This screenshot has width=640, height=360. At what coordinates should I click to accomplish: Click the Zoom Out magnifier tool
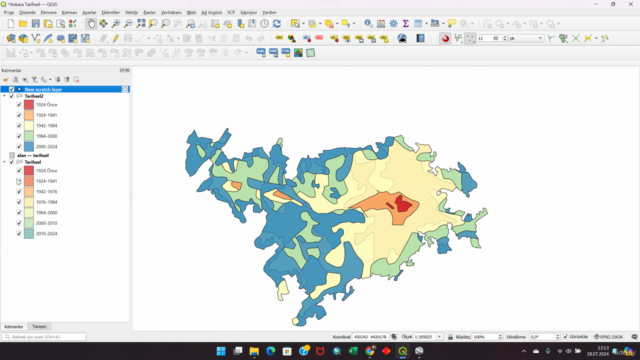point(128,24)
